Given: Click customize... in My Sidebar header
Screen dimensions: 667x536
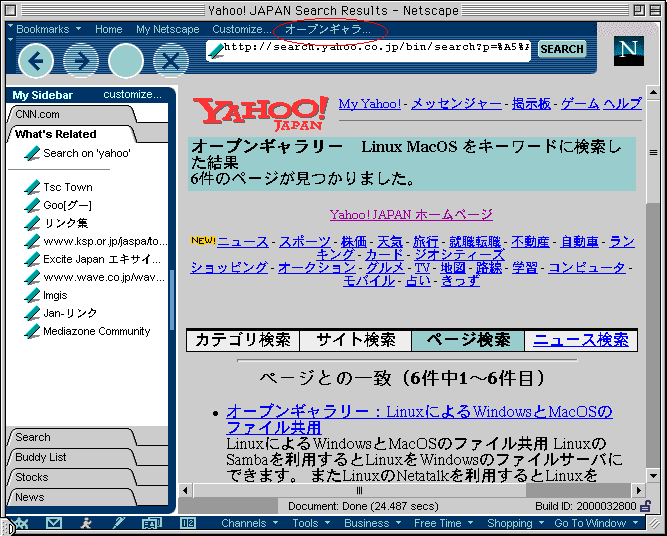Looking at the screenshot, I should coord(132,94).
